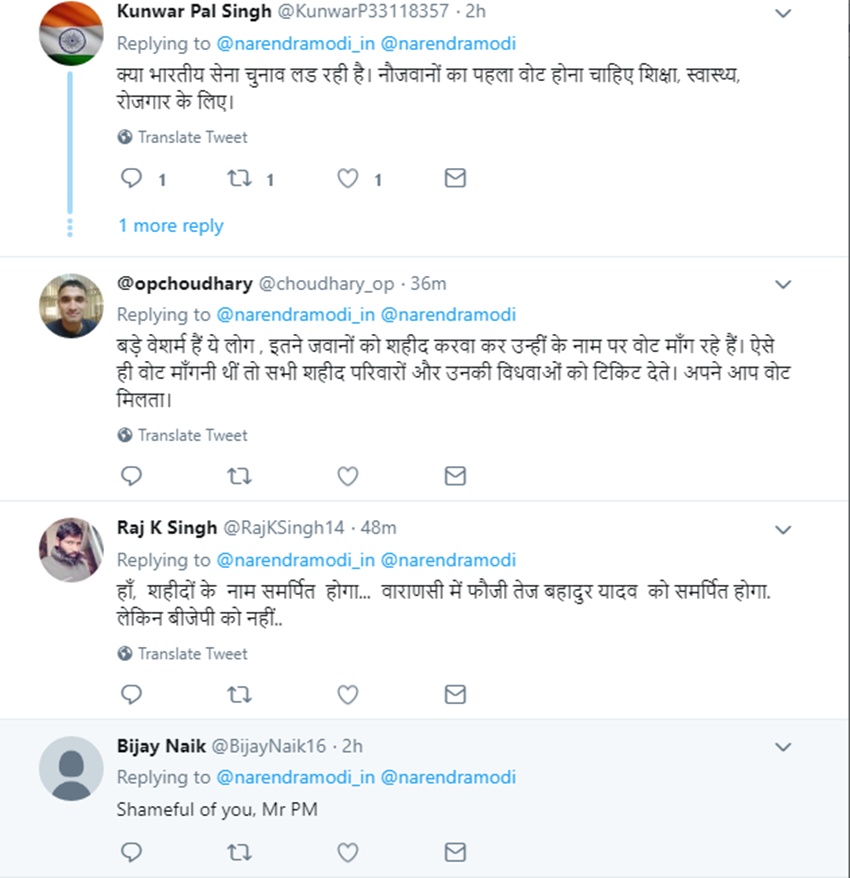Share Raj K Singh's tweet by message
This screenshot has width=850, height=878.
[x=455, y=694]
